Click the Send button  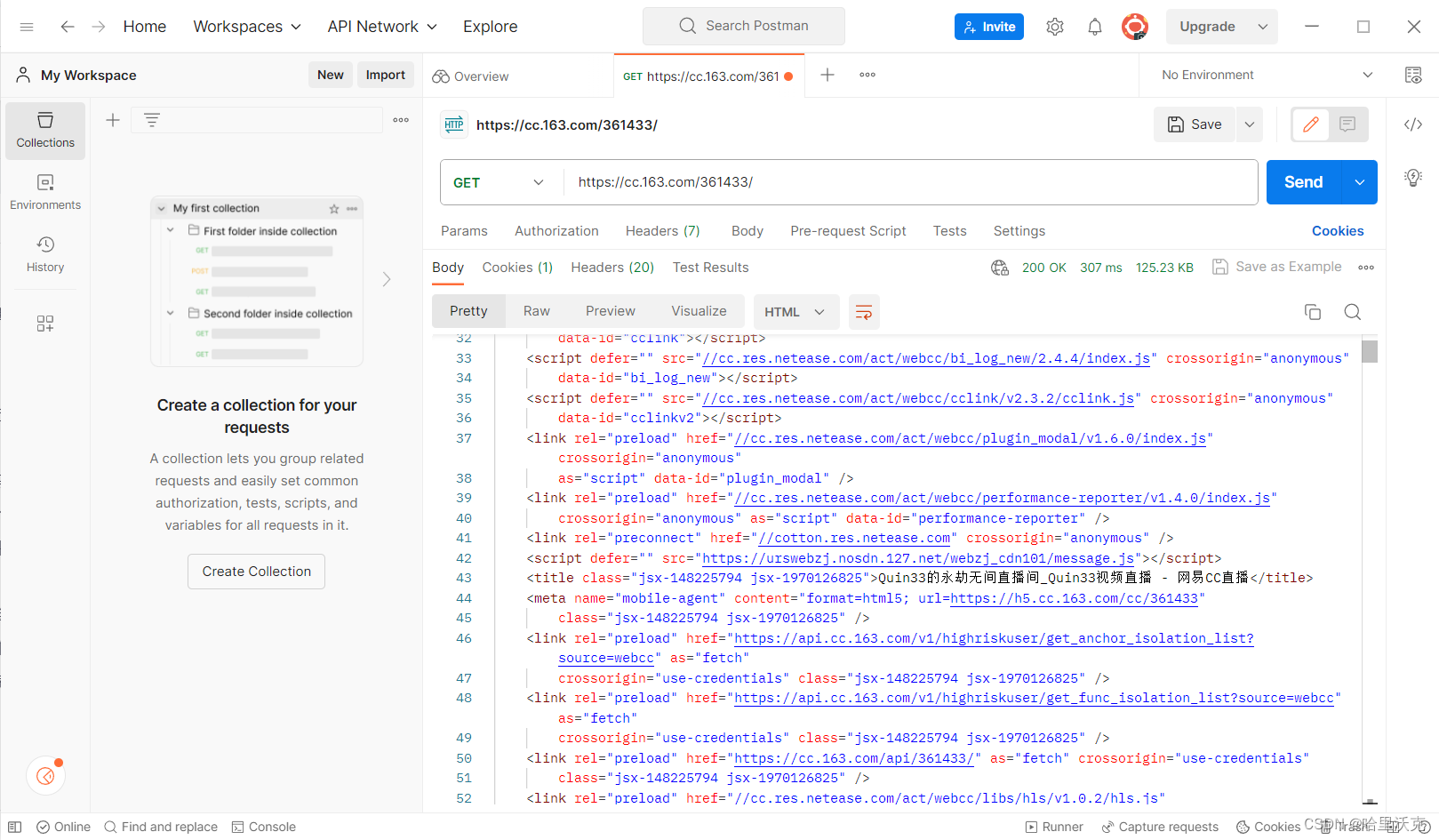click(x=1304, y=182)
